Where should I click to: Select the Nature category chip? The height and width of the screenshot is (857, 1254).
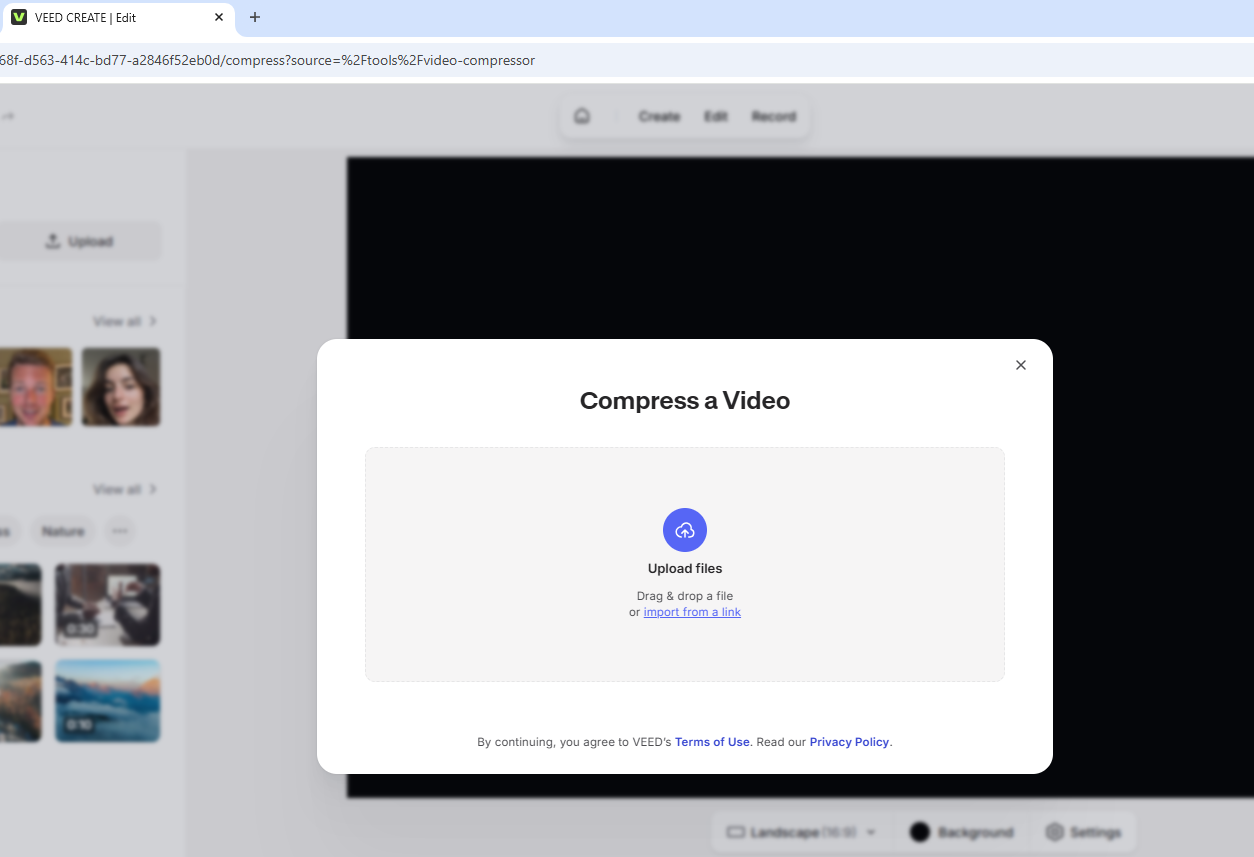[62, 531]
